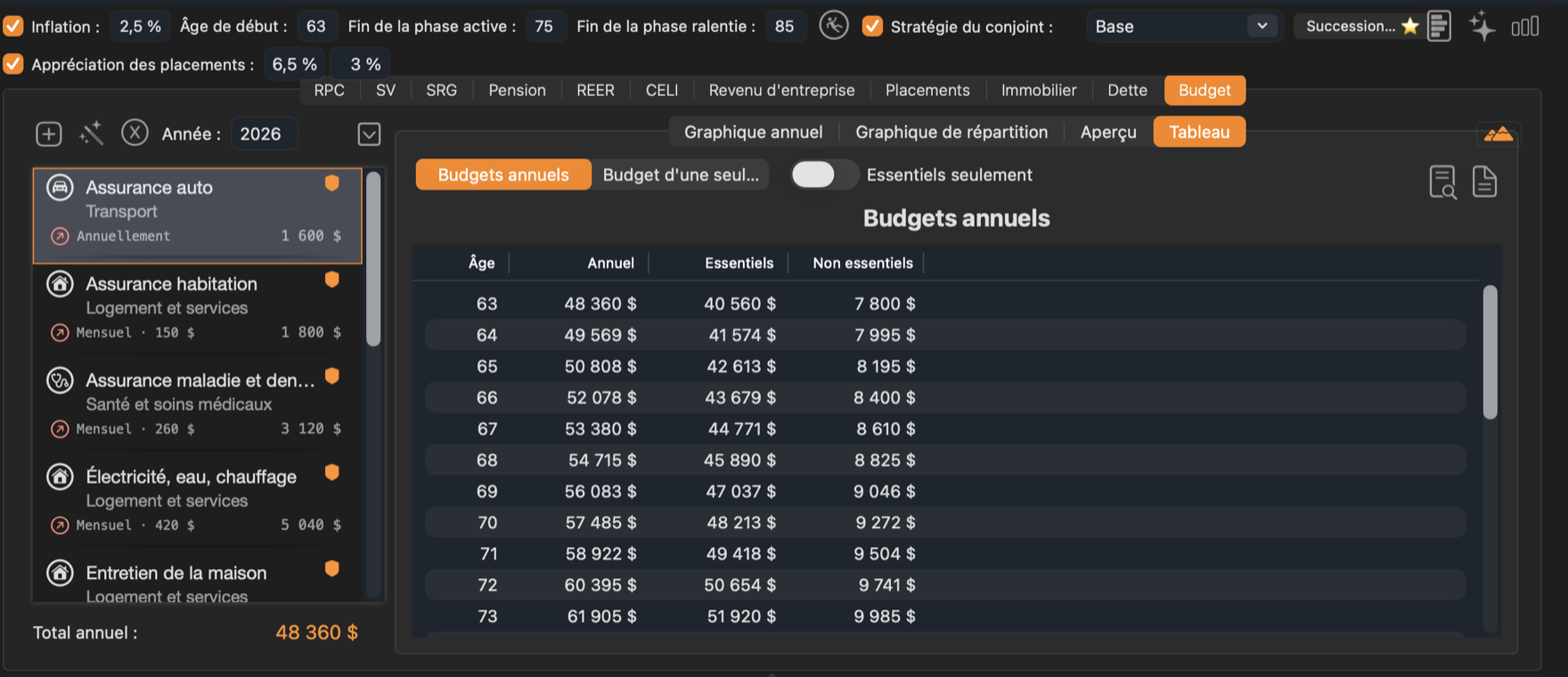1568x677 pixels.
Task: Click the Non essentiels column header
Action: coord(862,263)
